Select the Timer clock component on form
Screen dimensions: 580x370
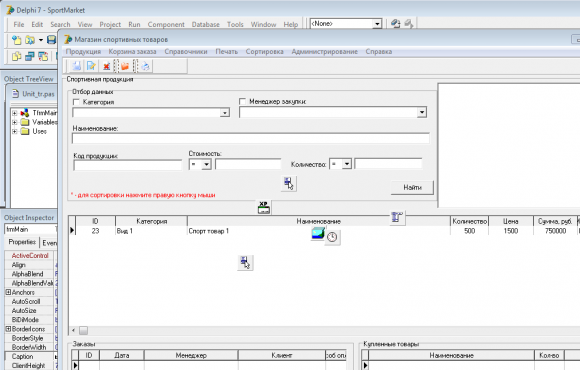pos(332,237)
